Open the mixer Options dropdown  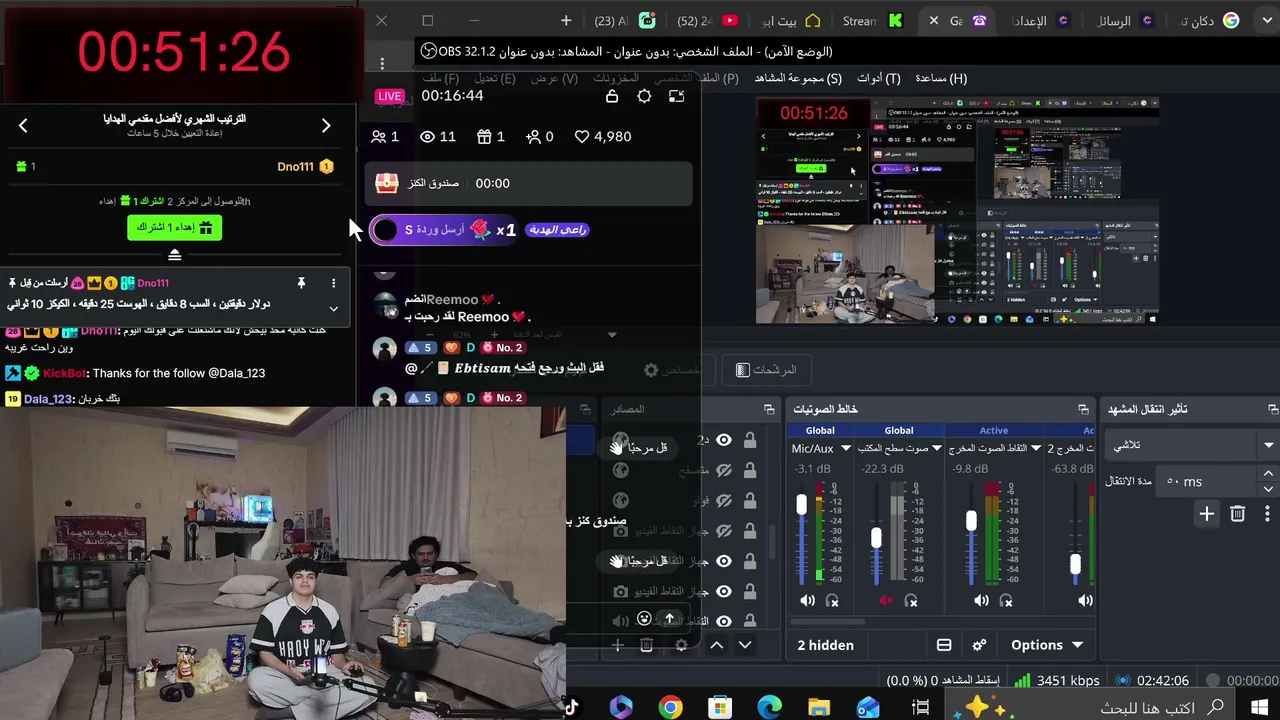point(1046,645)
